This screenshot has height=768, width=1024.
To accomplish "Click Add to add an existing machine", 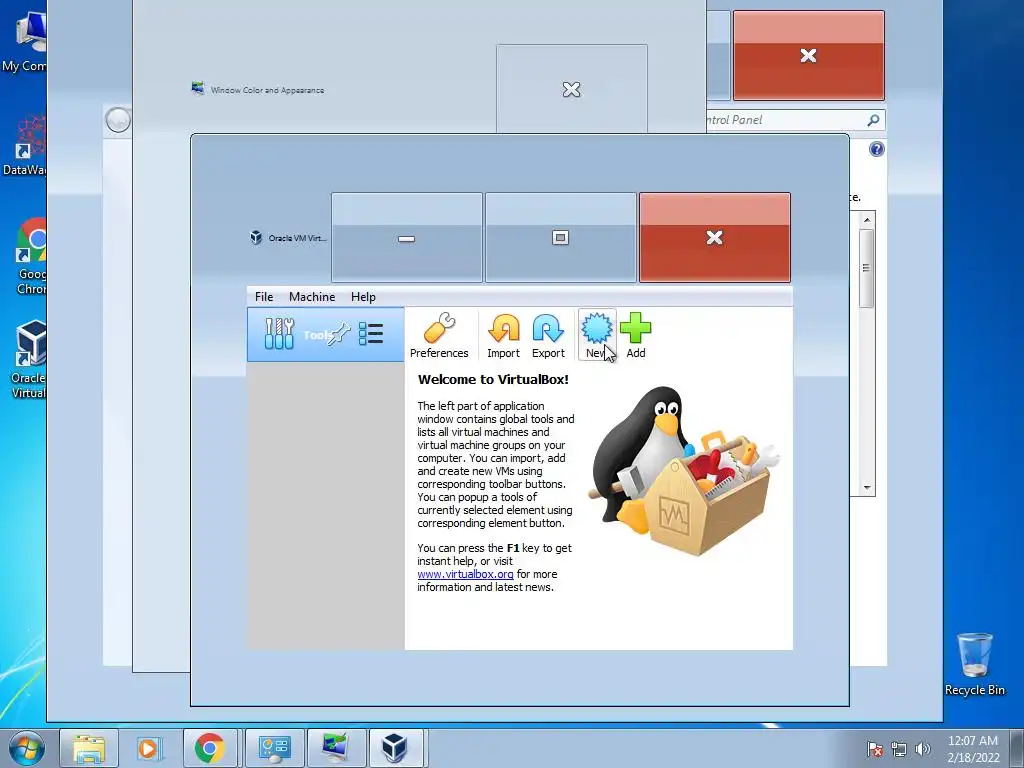I will (x=635, y=335).
